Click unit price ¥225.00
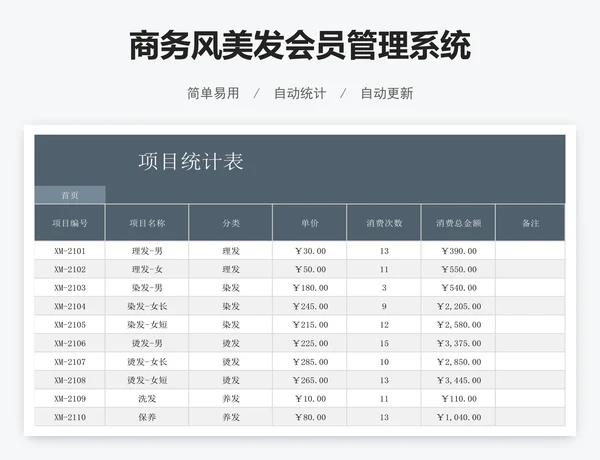Screen dimensions: 600x460 click(310, 343)
